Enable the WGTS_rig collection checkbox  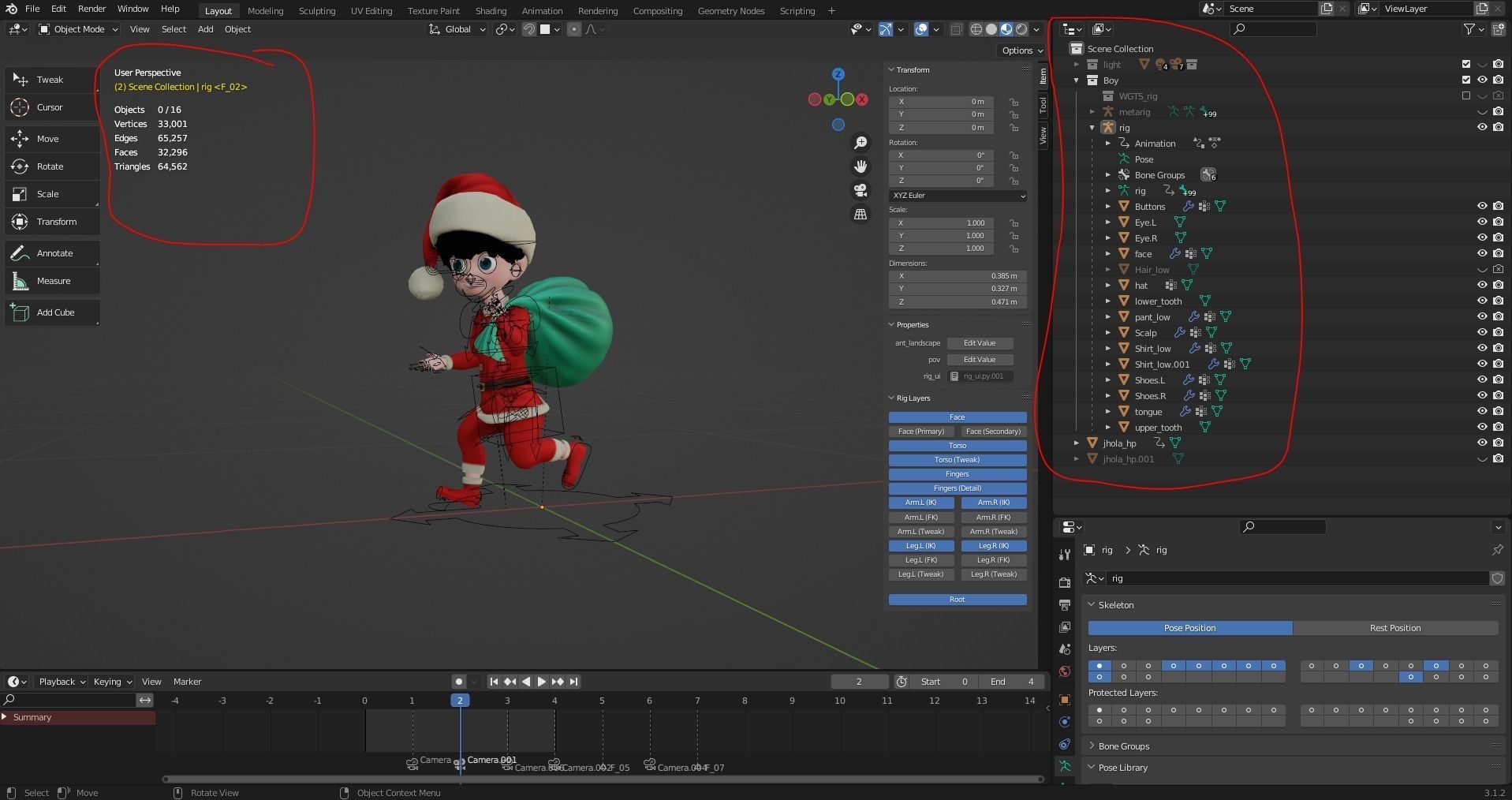pyautogui.click(x=1466, y=95)
